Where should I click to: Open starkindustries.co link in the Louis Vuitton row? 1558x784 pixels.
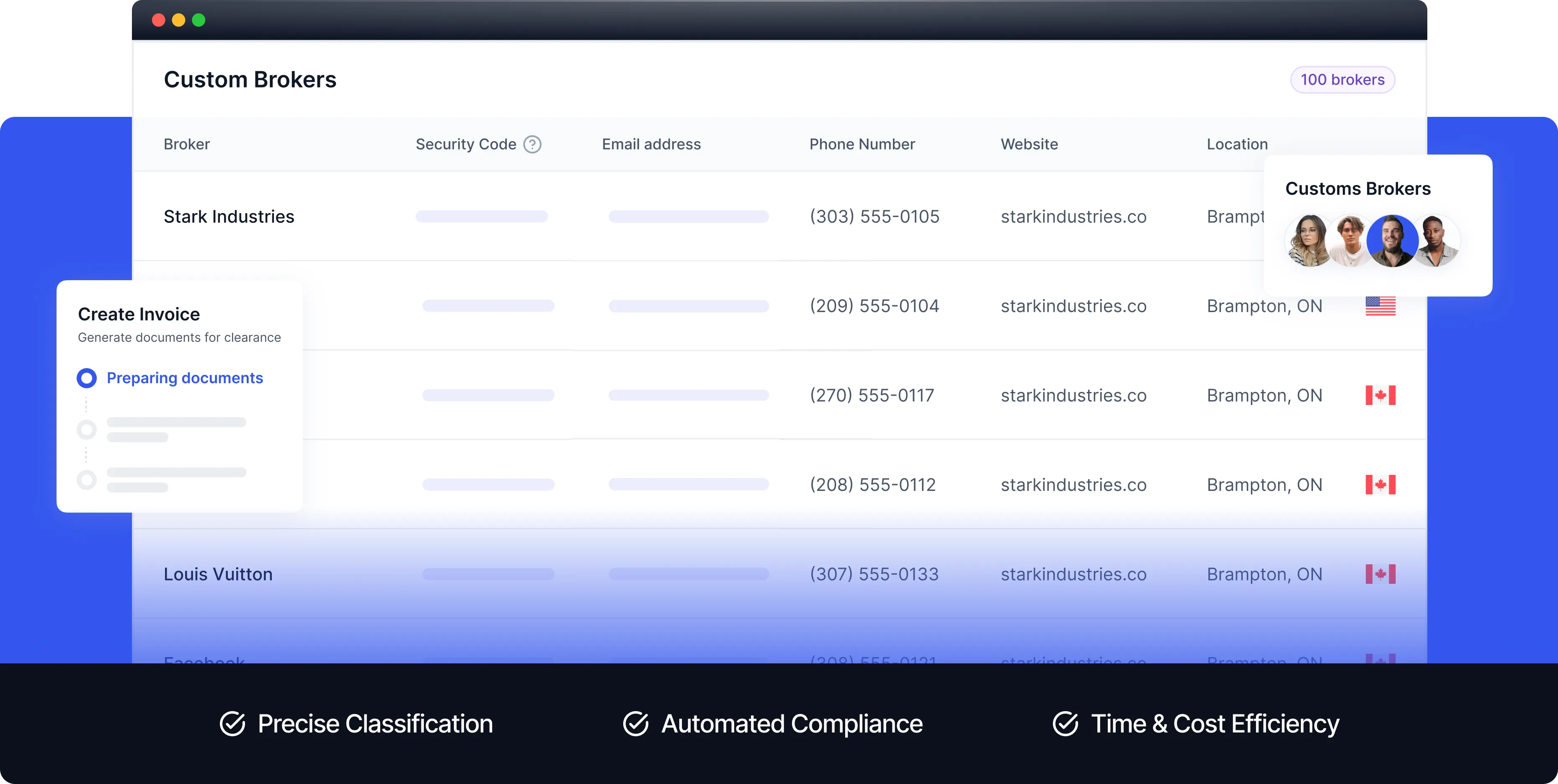pos(1073,574)
